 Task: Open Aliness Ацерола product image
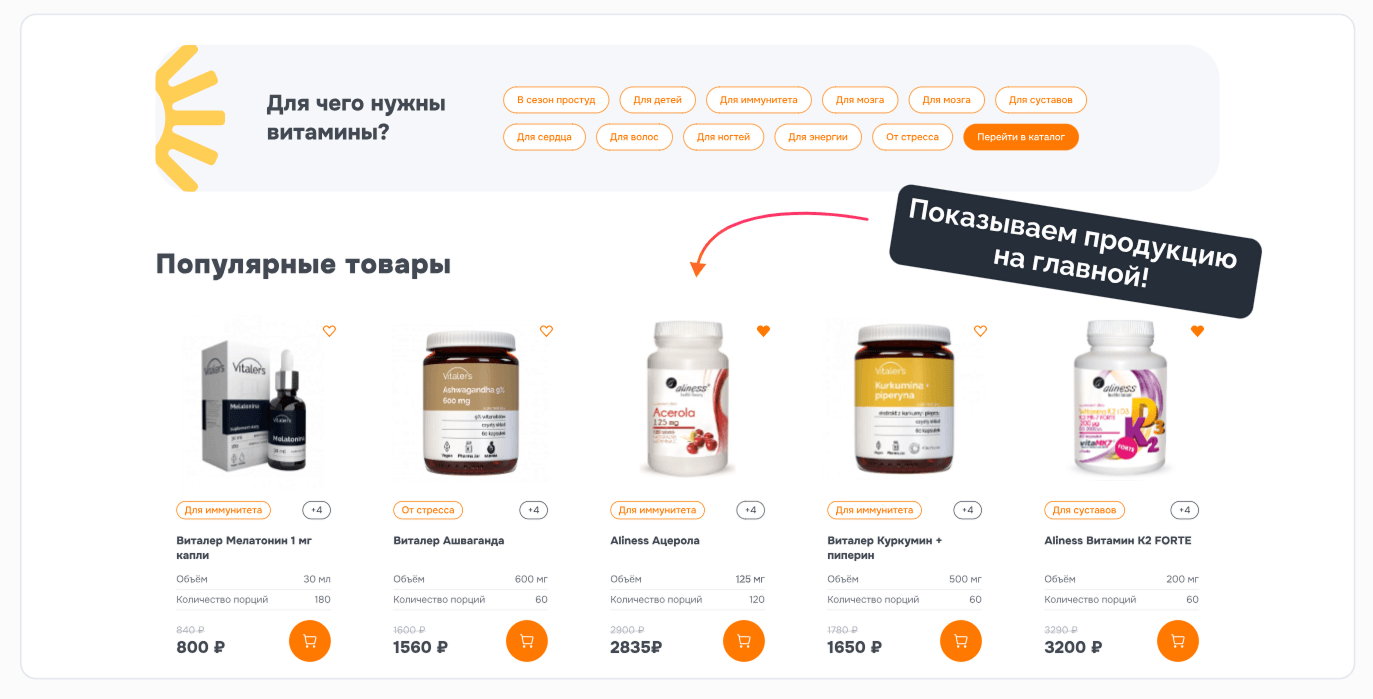(687, 400)
